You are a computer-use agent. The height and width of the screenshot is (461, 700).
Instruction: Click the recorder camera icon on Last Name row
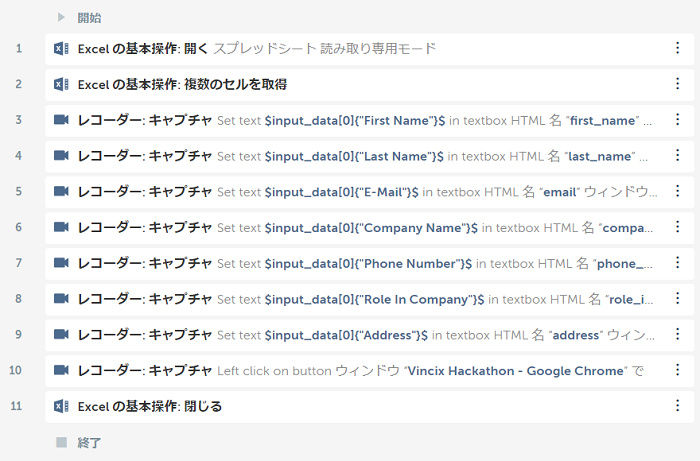pyautogui.click(x=61, y=155)
